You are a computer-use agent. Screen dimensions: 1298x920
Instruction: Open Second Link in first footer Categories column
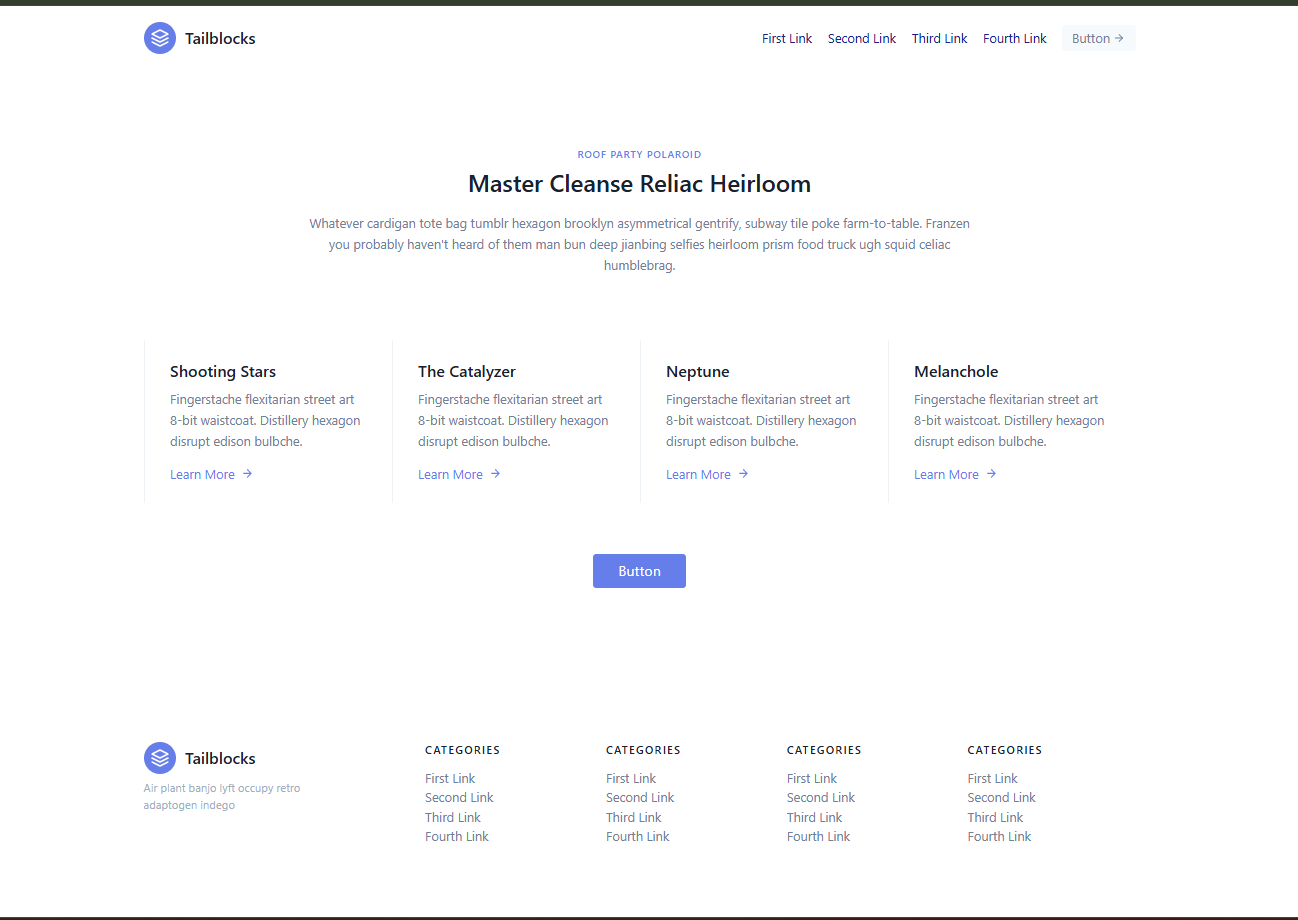click(x=459, y=798)
